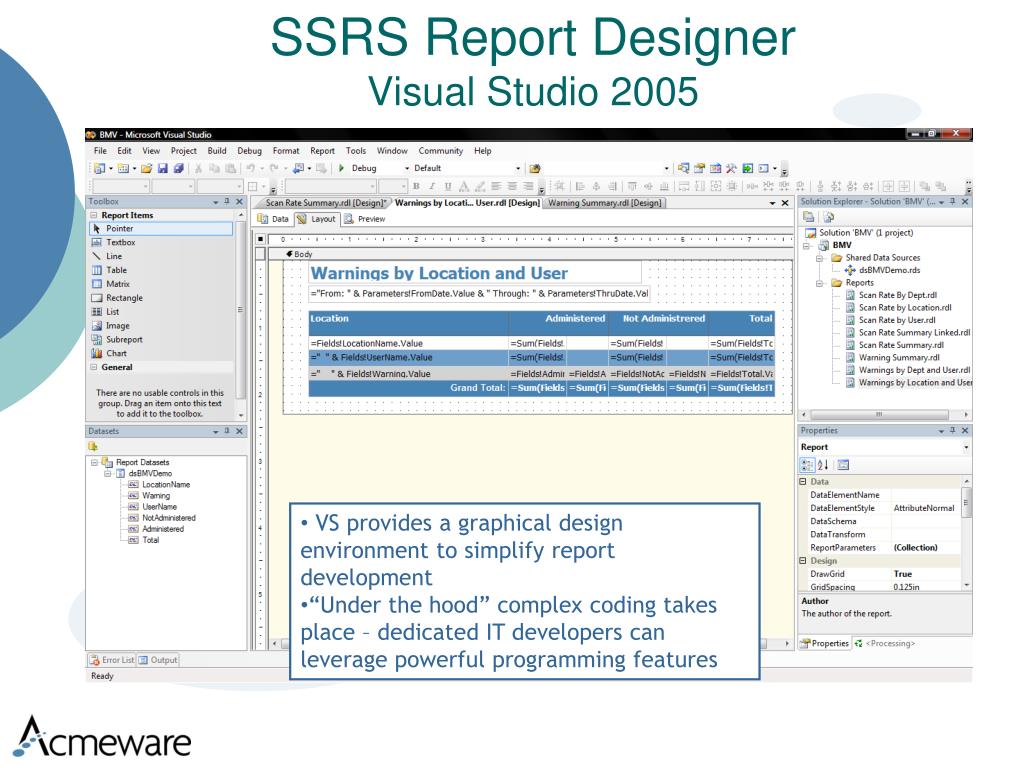Select the Textbox tool in Toolbox
Viewport: 1024px width, 768px height.
coord(120,242)
